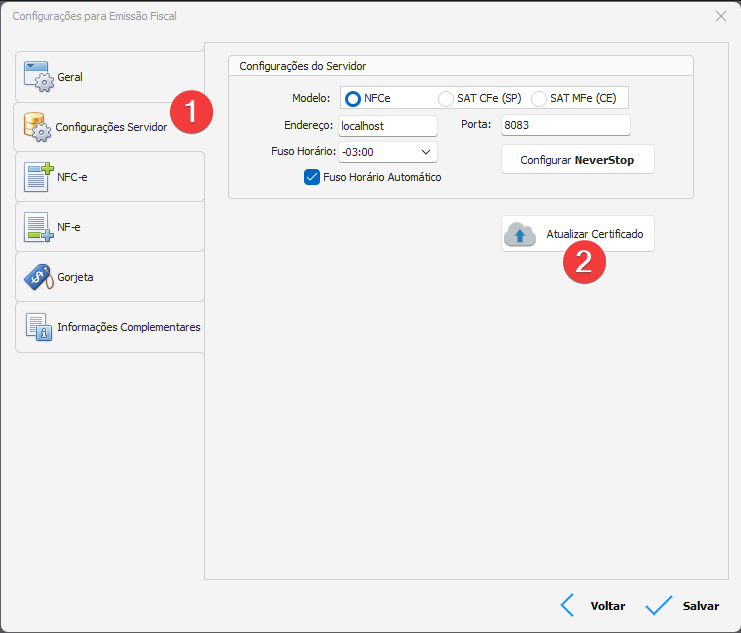This screenshot has height=633, width=741.
Task: Click the Informações Complementares document icon
Action: pos(38,327)
